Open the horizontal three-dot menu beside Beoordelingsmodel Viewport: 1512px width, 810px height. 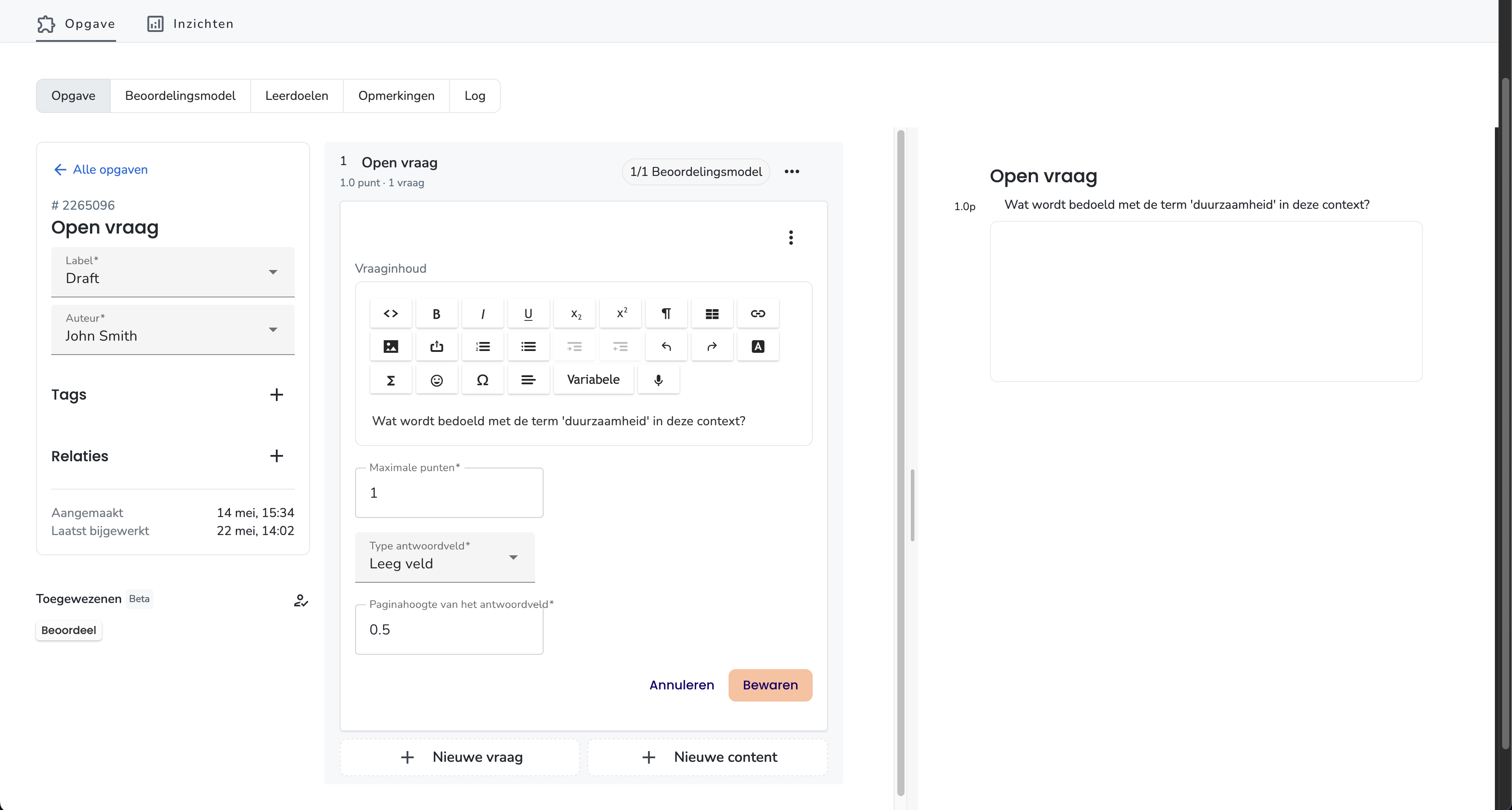coord(792,171)
